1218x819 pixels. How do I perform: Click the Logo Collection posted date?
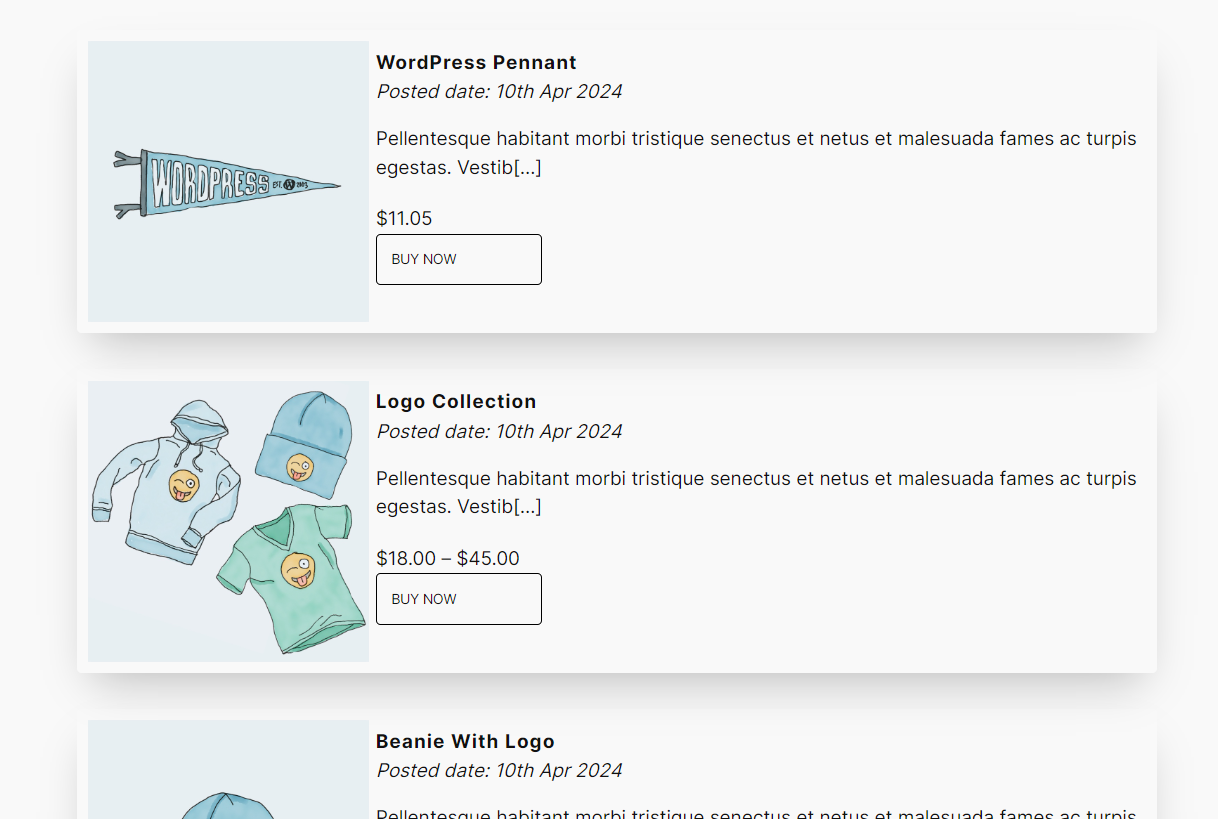point(499,431)
